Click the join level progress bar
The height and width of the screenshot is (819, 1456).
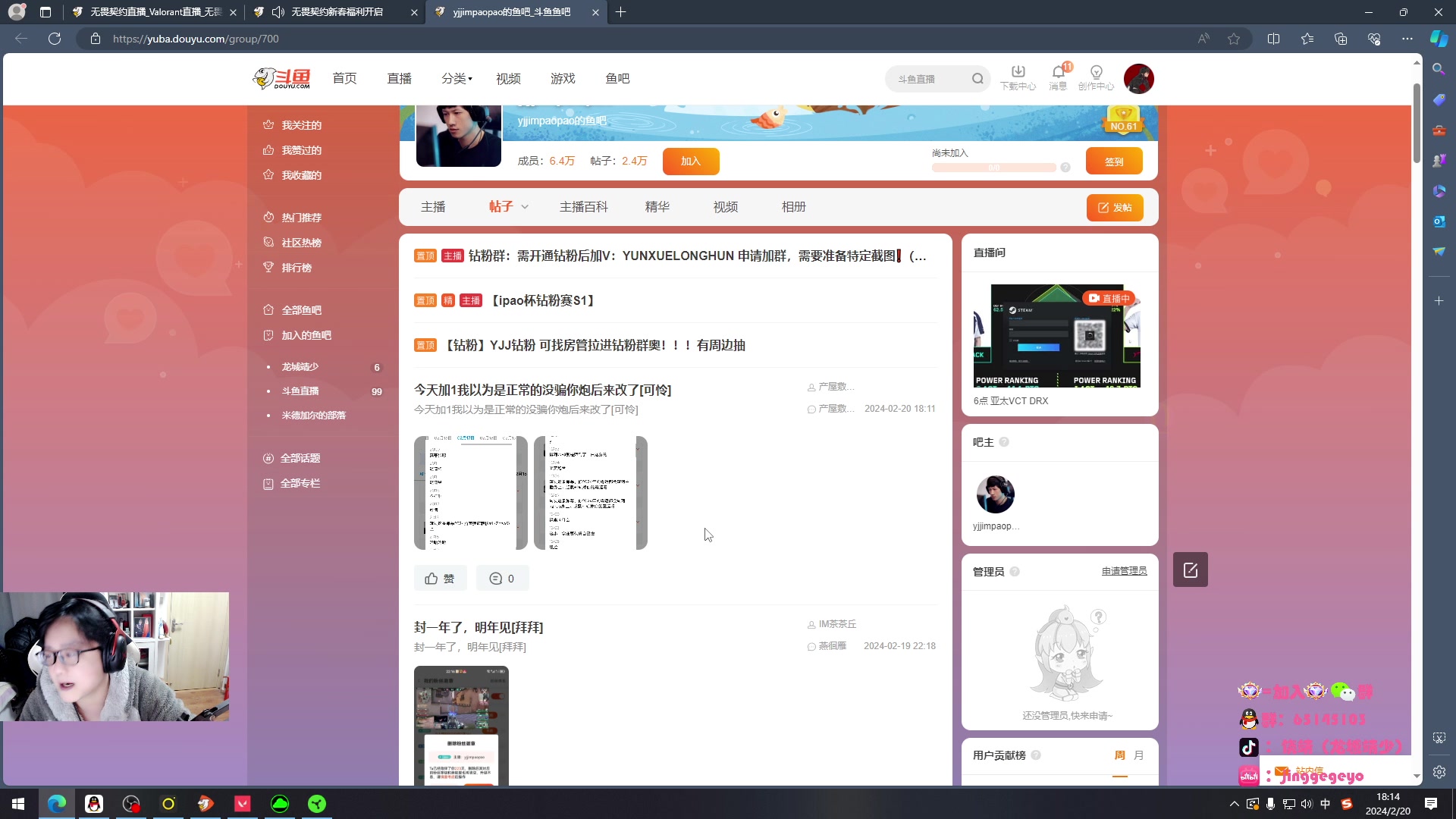(993, 168)
